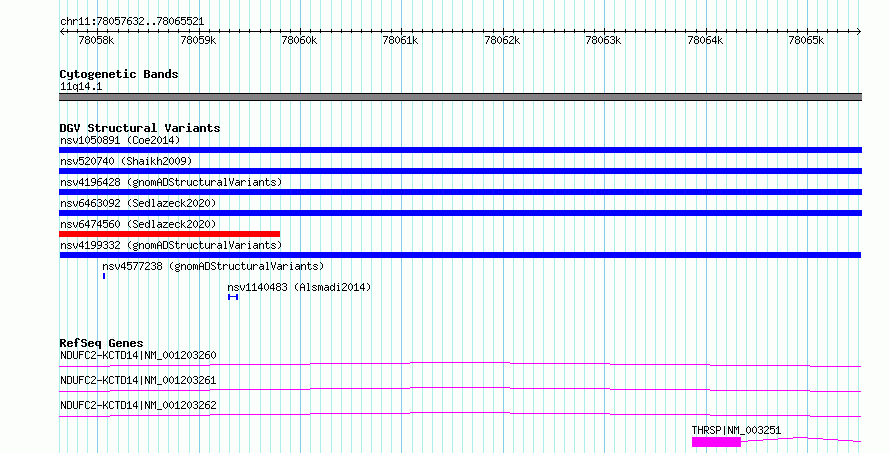Select the Cytogenetic Bands track title
The width and height of the screenshot is (890, 453).
pos(119,74)
